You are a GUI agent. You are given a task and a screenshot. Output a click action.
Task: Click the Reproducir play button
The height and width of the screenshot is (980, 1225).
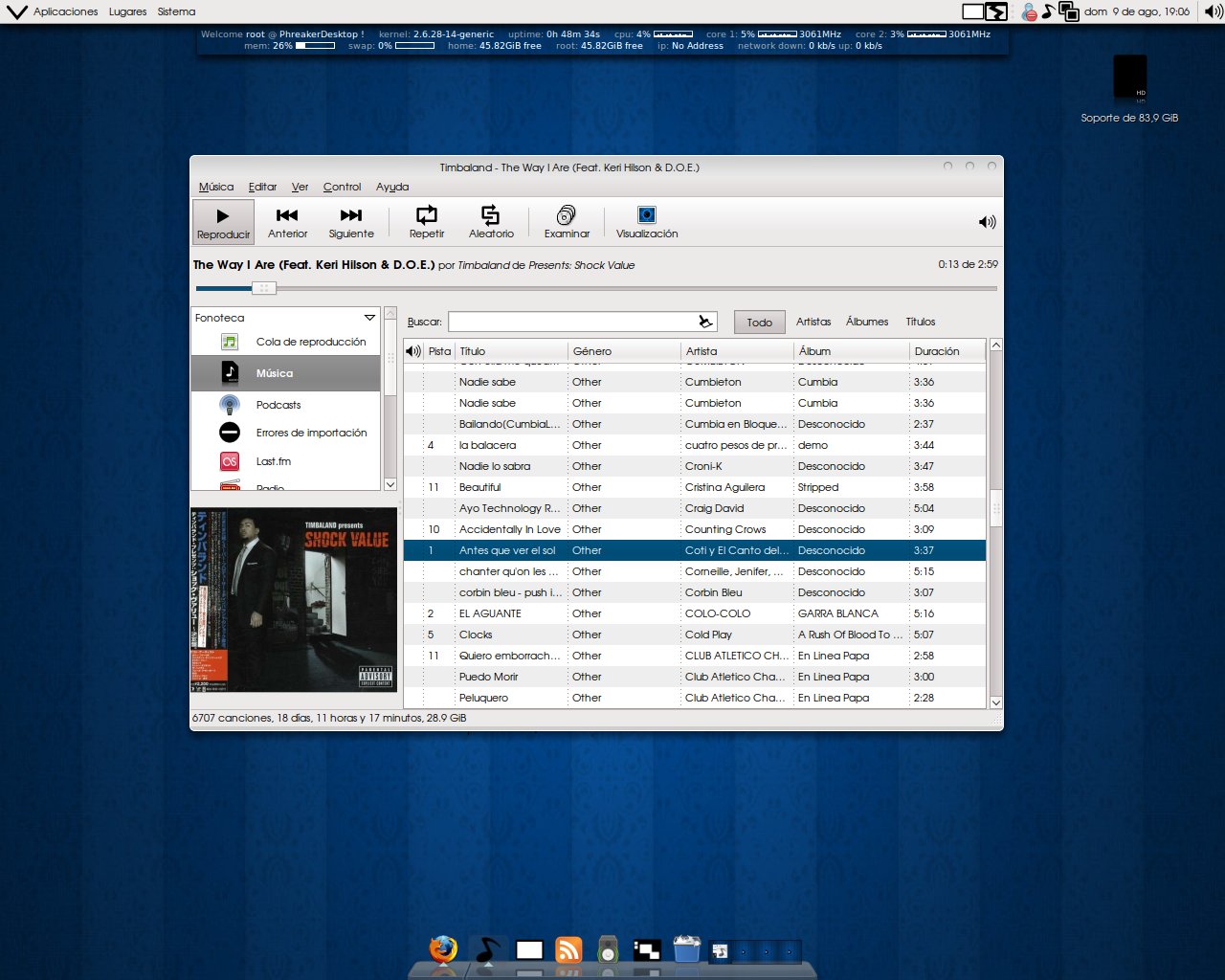pos(223,222)
